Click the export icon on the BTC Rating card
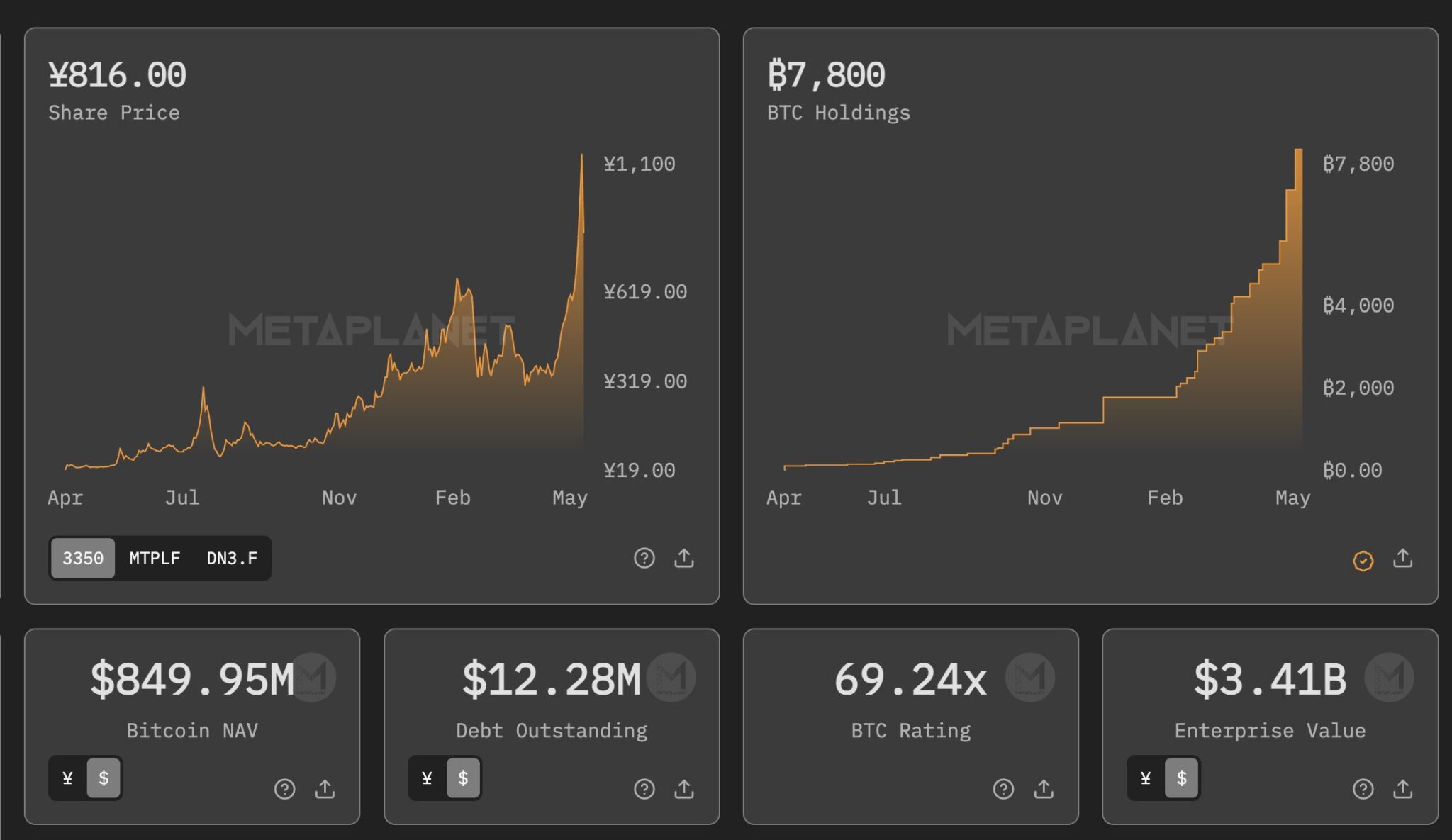The image size is (1452, 840). (1043, 789)
